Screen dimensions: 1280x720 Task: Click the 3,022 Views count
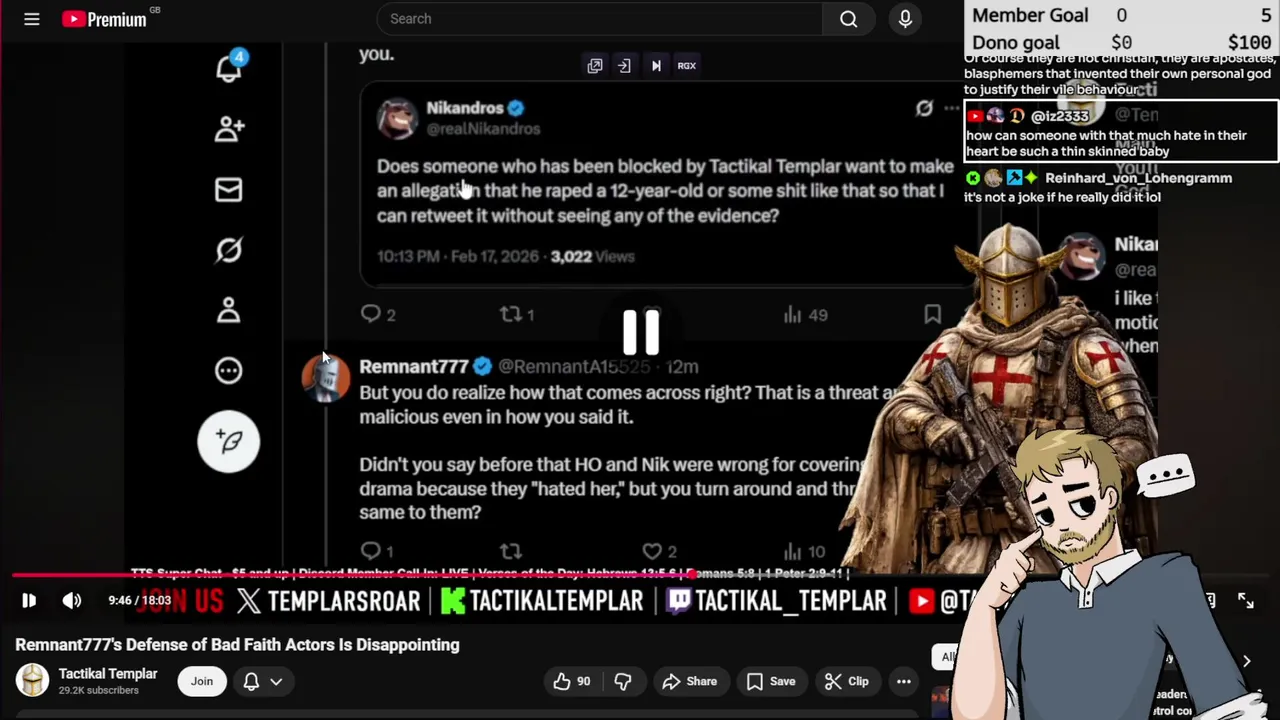[593, 257]
